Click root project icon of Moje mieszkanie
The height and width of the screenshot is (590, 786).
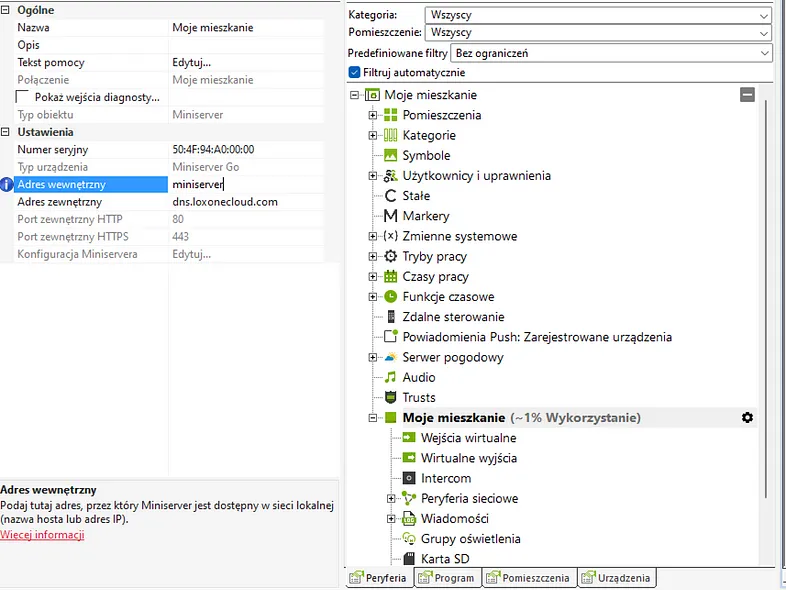372,95
